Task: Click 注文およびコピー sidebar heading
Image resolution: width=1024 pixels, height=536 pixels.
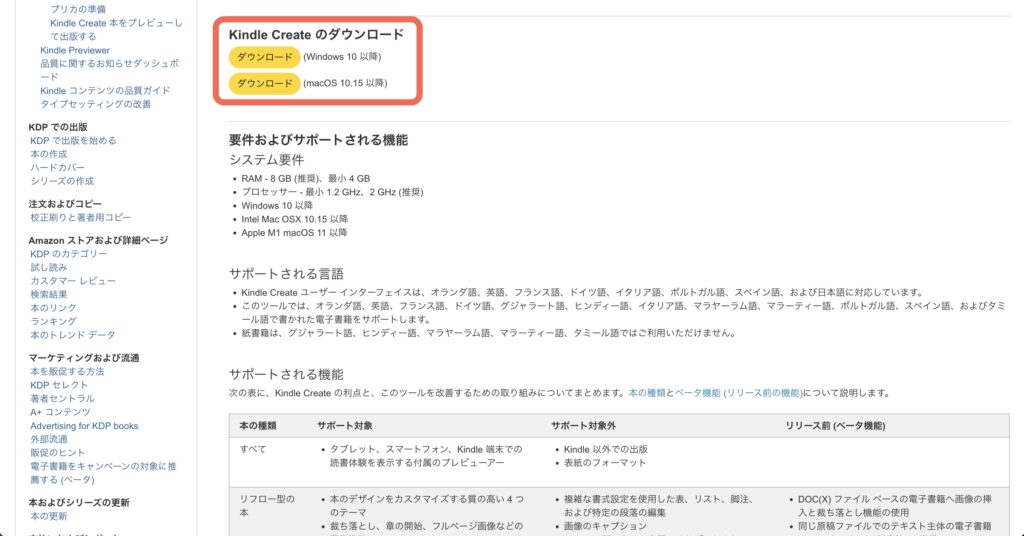Action: 65,204
